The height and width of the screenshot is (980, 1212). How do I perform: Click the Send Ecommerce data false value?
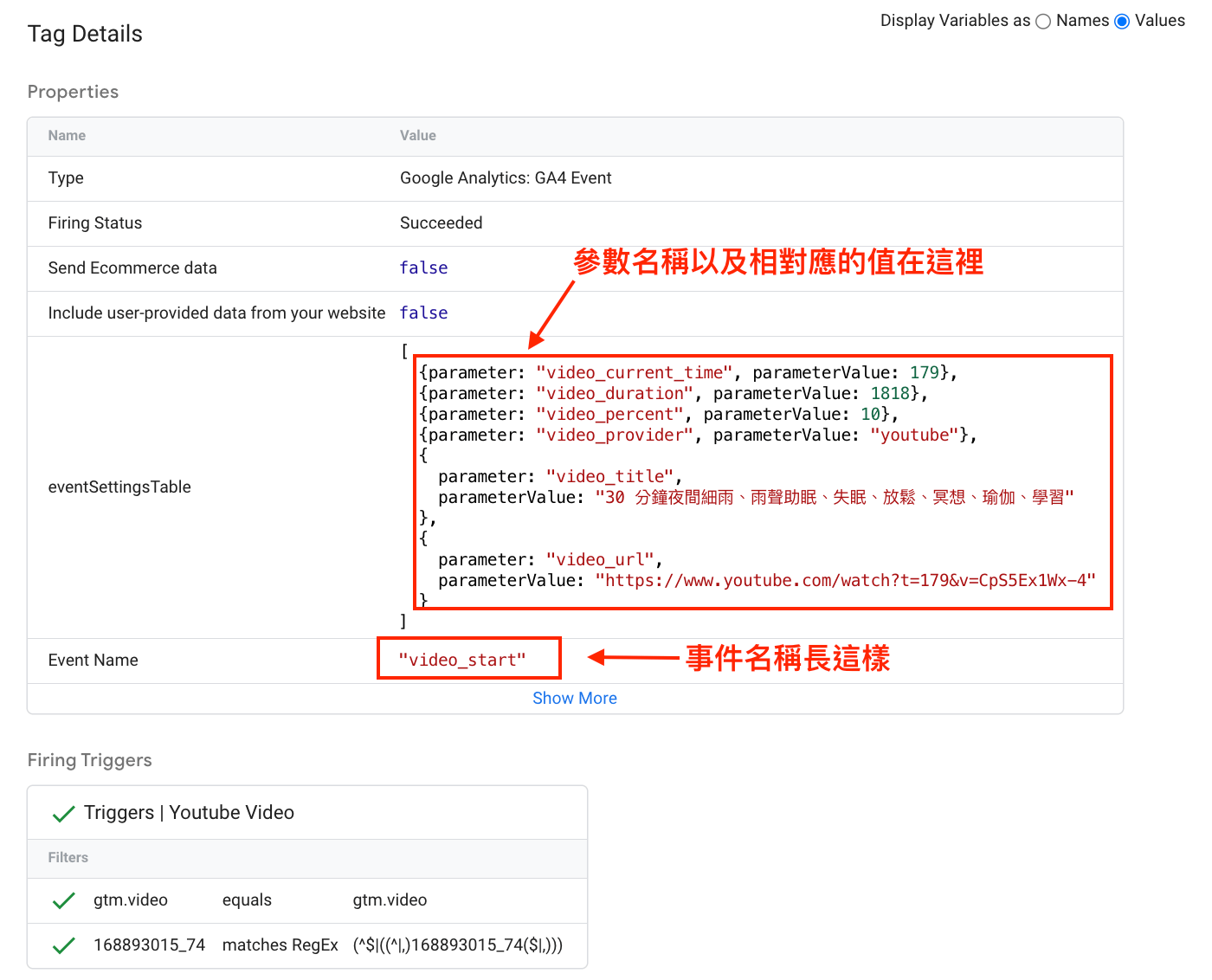point(423,268)
